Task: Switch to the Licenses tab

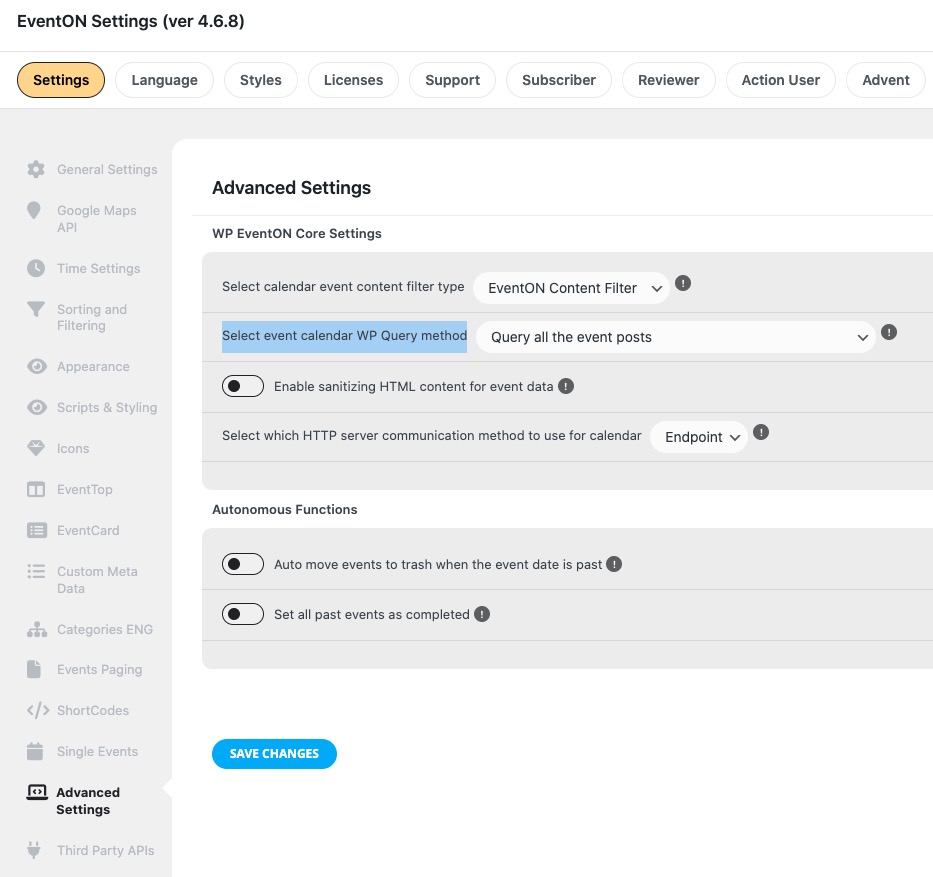Action: click(x=353, y=80)
